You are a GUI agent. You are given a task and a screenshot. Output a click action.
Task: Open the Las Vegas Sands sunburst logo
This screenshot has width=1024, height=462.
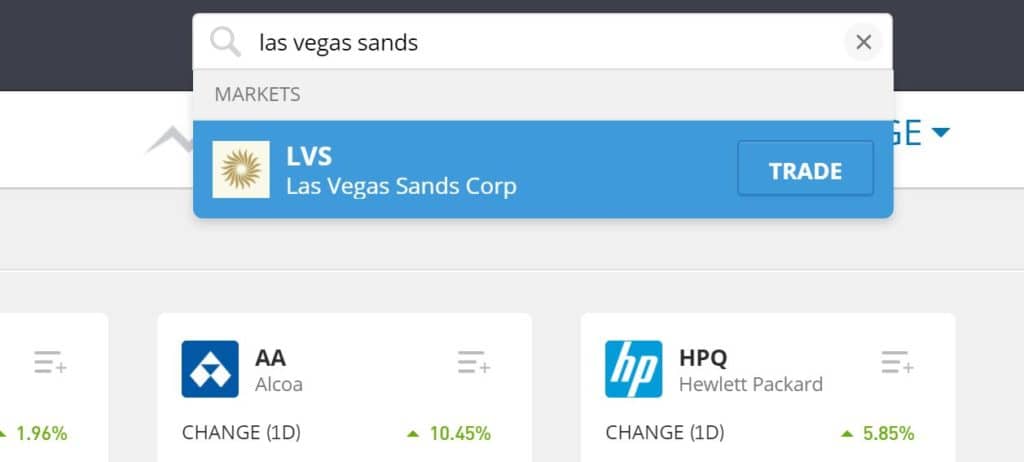[x=241, y=169]
